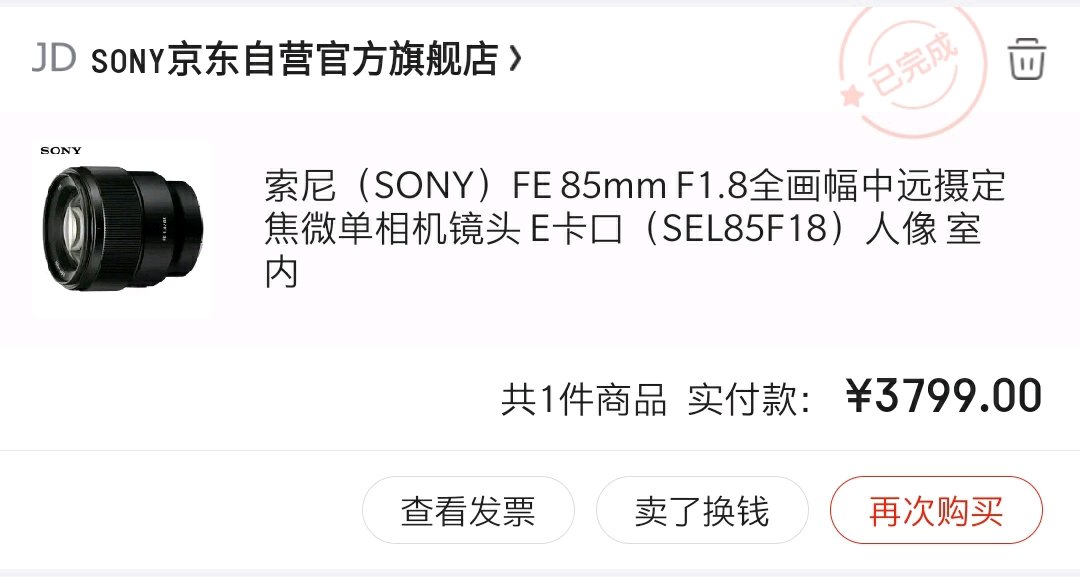Click the 实付款 label
The height and width of the screenshot is (577, 1080).
click(x=747, y=400)
